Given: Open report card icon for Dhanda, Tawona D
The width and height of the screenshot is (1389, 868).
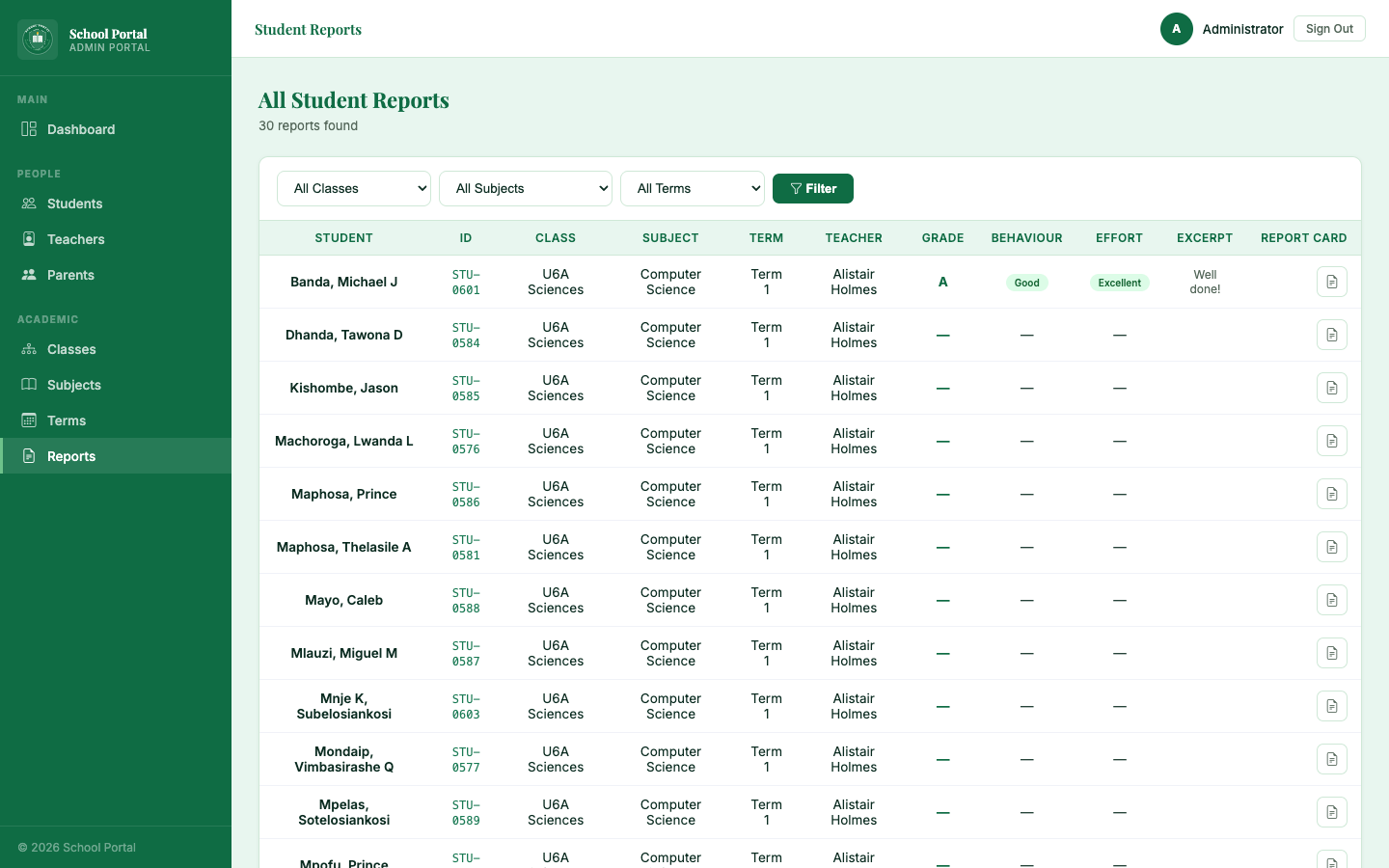Looking at the screenshot, I should [x=1331, y=335].
